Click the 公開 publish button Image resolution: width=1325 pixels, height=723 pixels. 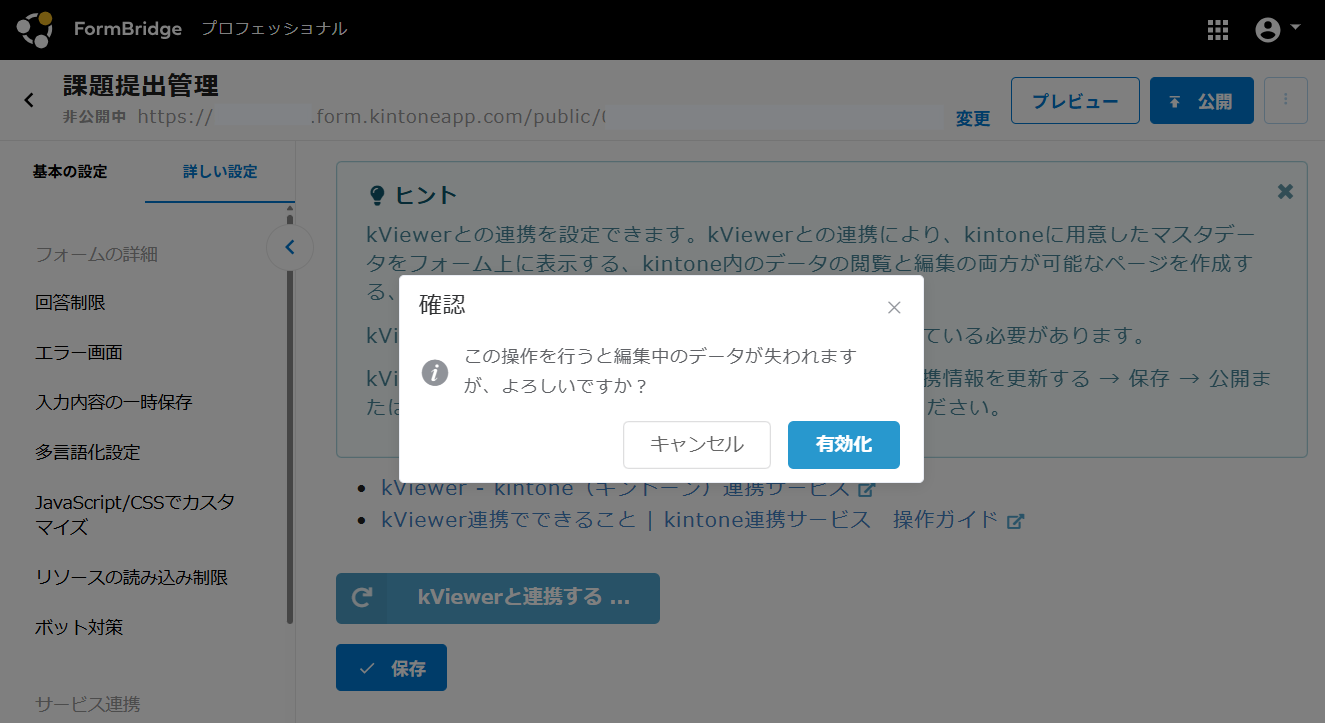pyautogui.click(x=1201, y=101)
